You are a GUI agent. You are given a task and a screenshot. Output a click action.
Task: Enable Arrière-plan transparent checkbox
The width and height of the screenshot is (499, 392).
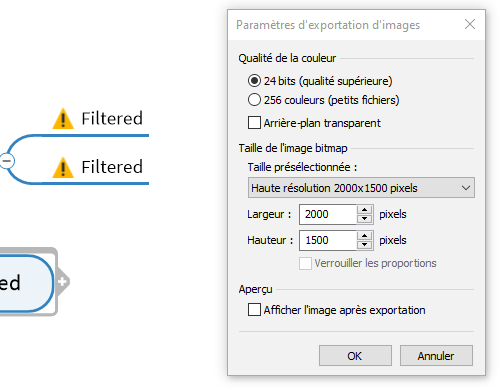point(254,123)
